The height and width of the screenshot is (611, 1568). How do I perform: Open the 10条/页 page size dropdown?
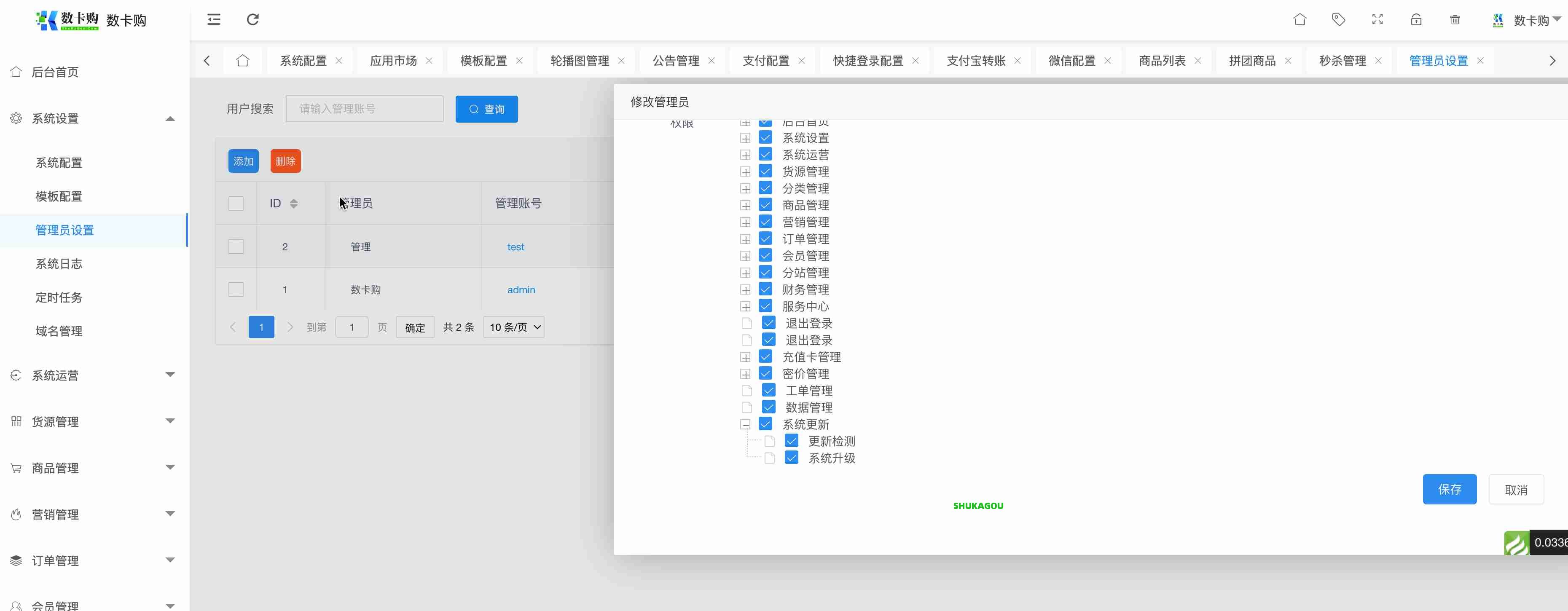click(513, 327)
